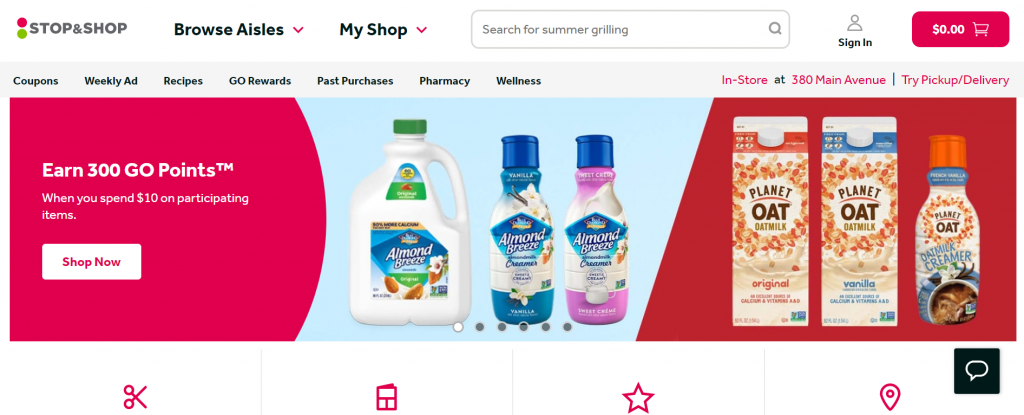Viewport: 1024px width, 415px height.
Task: Click the 380 Main Avenue store link
Action: pyautogui.click(x=839, y=80)
